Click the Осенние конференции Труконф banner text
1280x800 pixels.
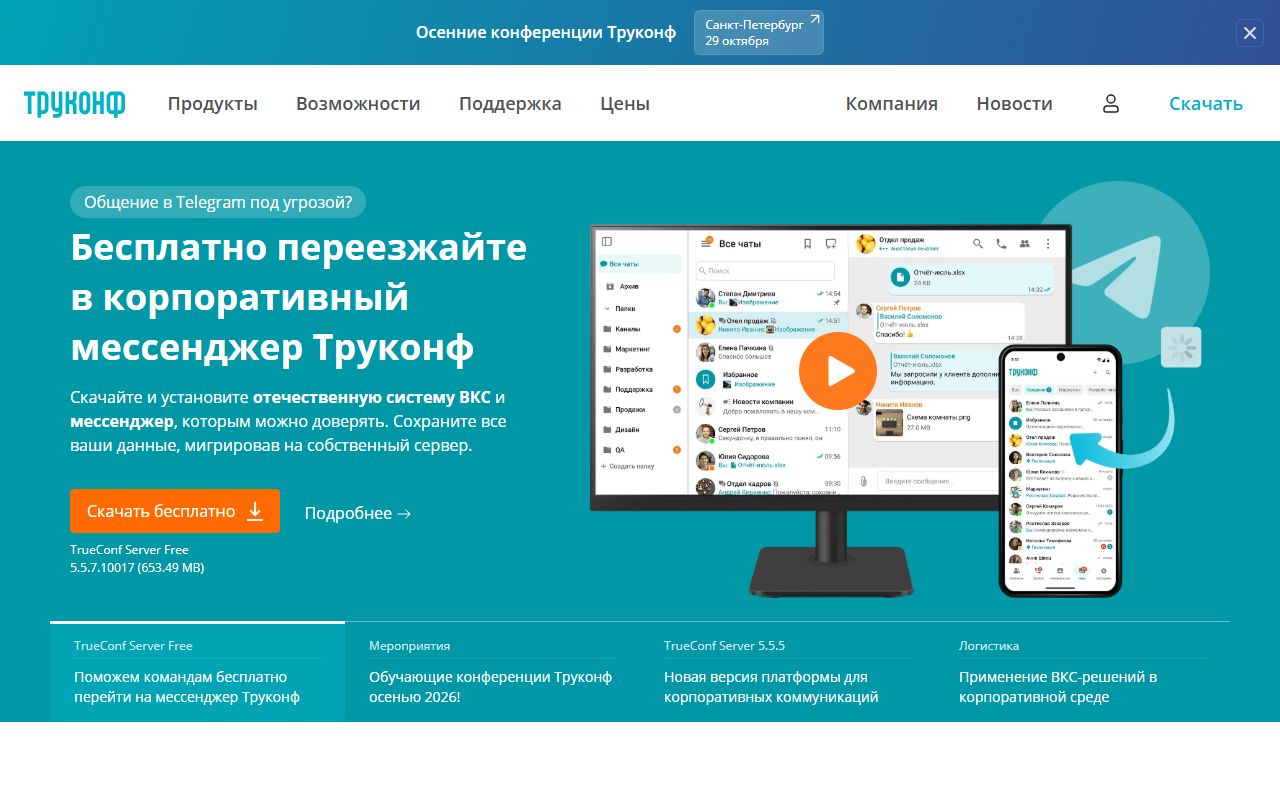(546, 32)
